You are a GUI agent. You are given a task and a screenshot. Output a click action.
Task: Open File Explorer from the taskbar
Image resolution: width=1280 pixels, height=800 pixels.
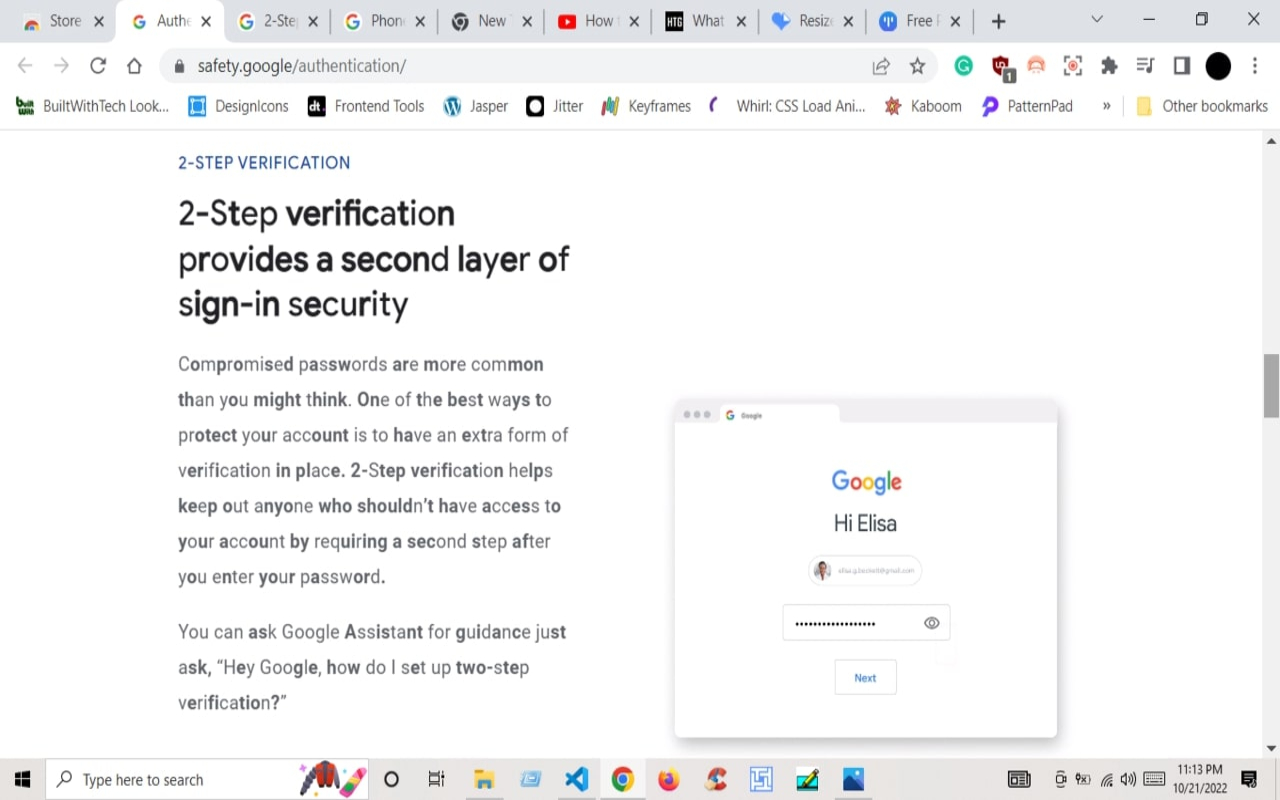484,779
